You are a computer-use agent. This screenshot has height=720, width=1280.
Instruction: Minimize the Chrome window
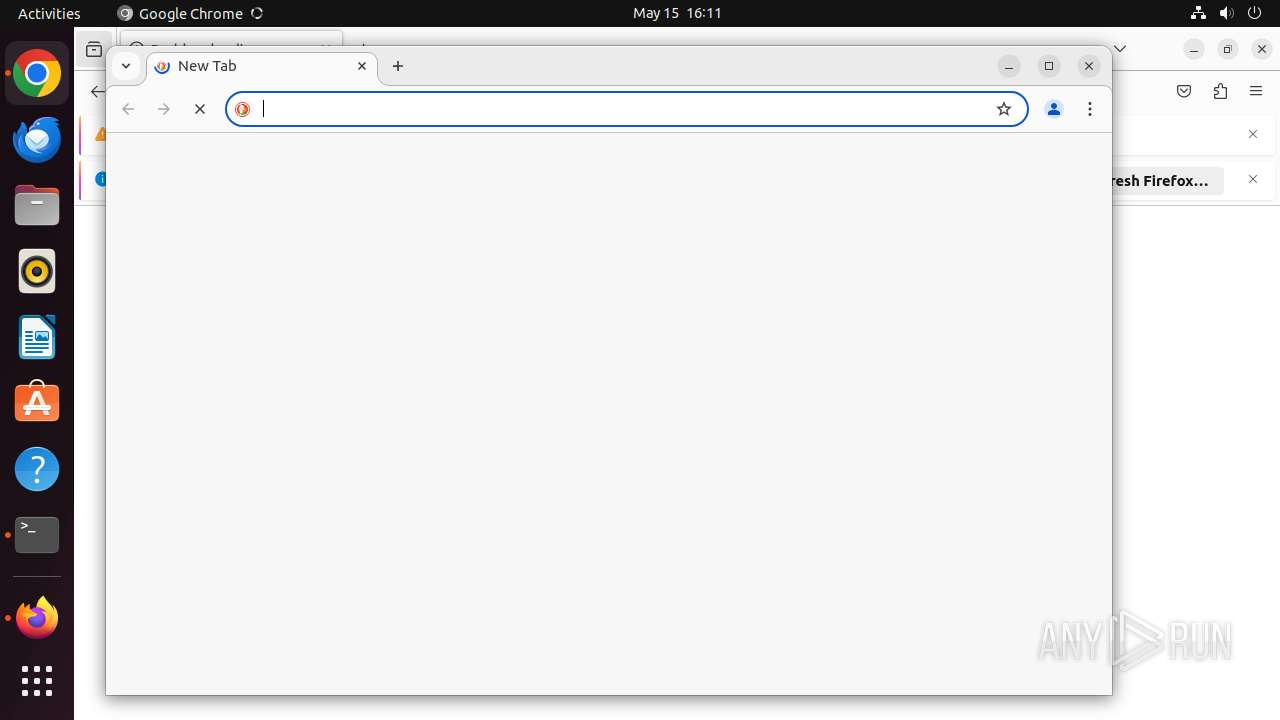(1009, 66)
